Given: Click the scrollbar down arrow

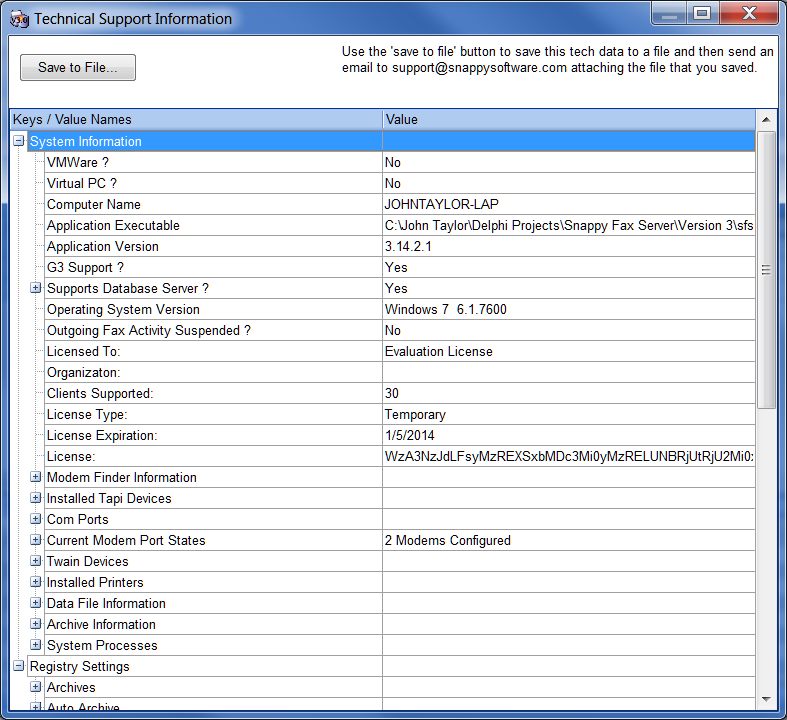Looking at the screenshot, I should [x=767, y=699].
